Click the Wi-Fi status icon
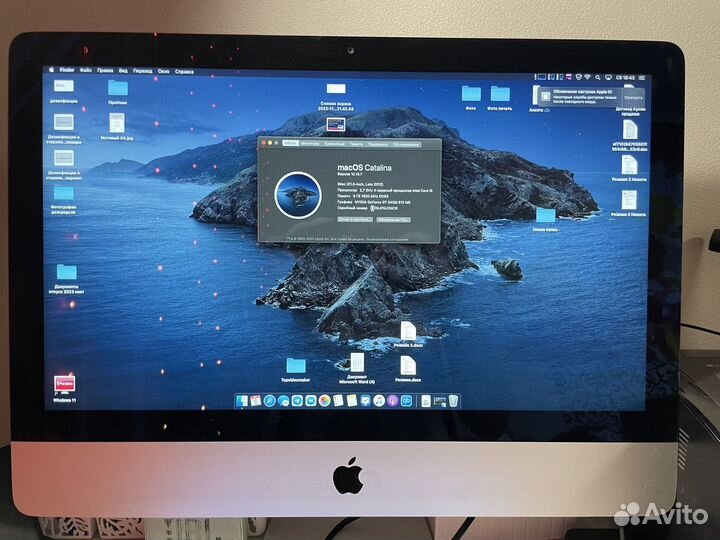 587,77
